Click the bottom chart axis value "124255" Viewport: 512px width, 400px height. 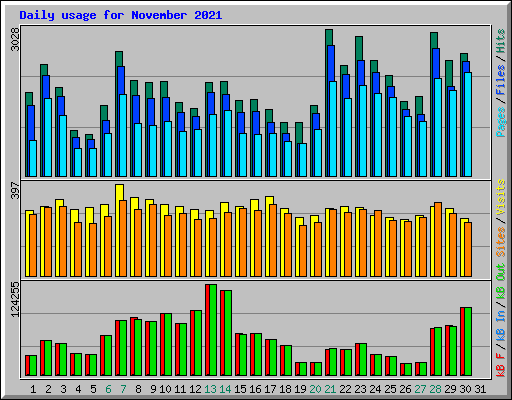click(x=15, y=299)
